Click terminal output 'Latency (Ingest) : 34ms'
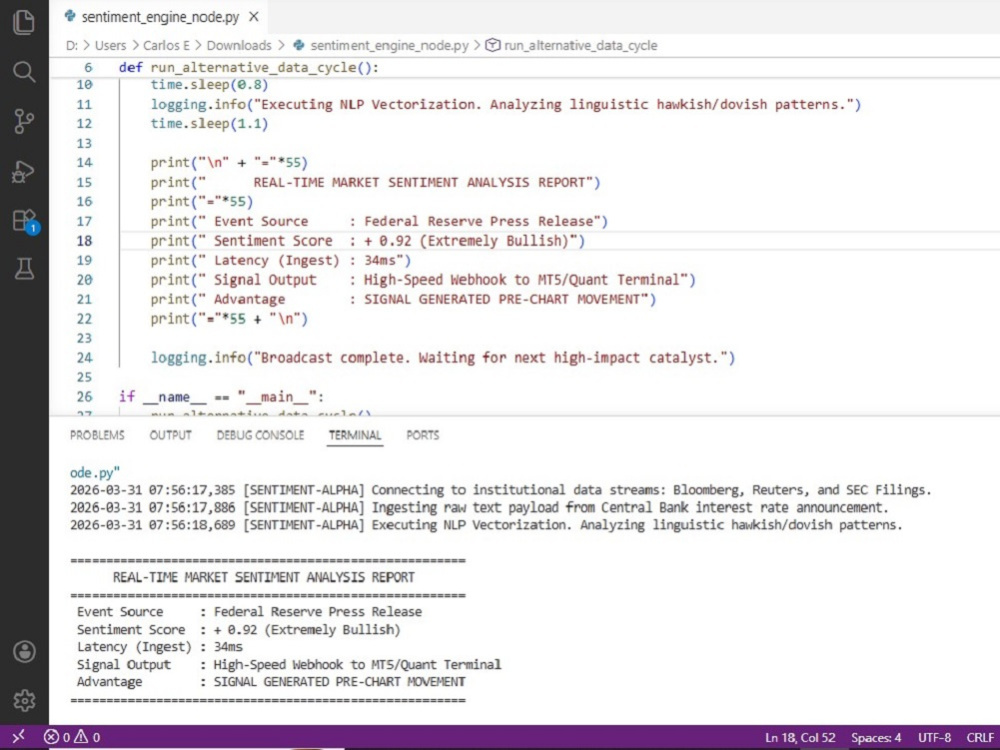The width and height of the screenshot is (1000, 750). click(x=159, y=647)
